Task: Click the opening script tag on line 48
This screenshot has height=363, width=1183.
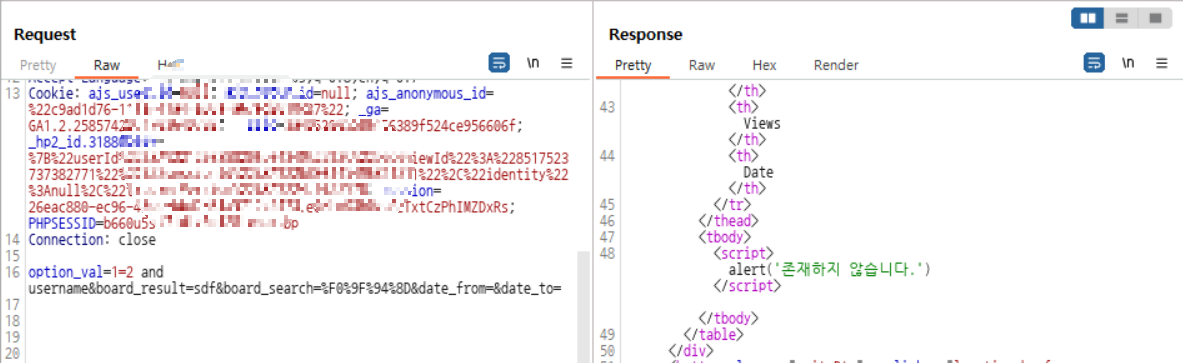Action: point(743,253)
